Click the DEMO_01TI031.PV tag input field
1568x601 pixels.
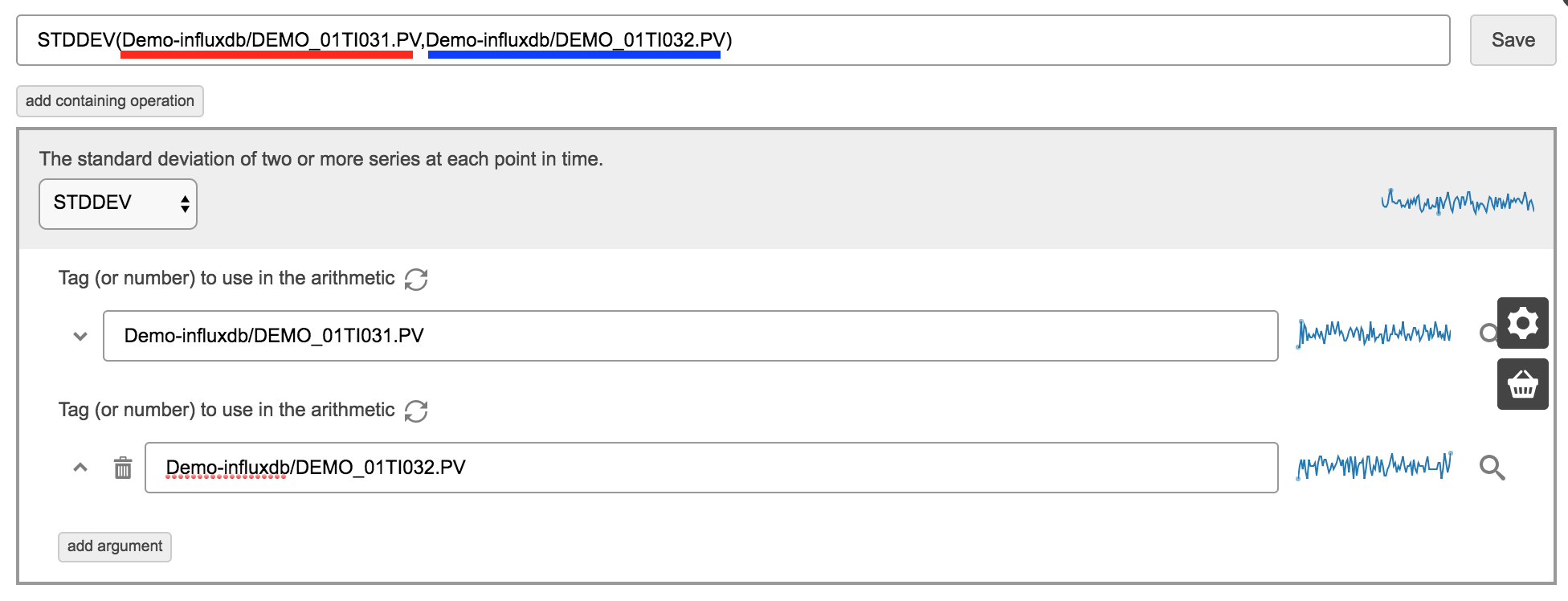pyautogui.click(x=691, y=336)
